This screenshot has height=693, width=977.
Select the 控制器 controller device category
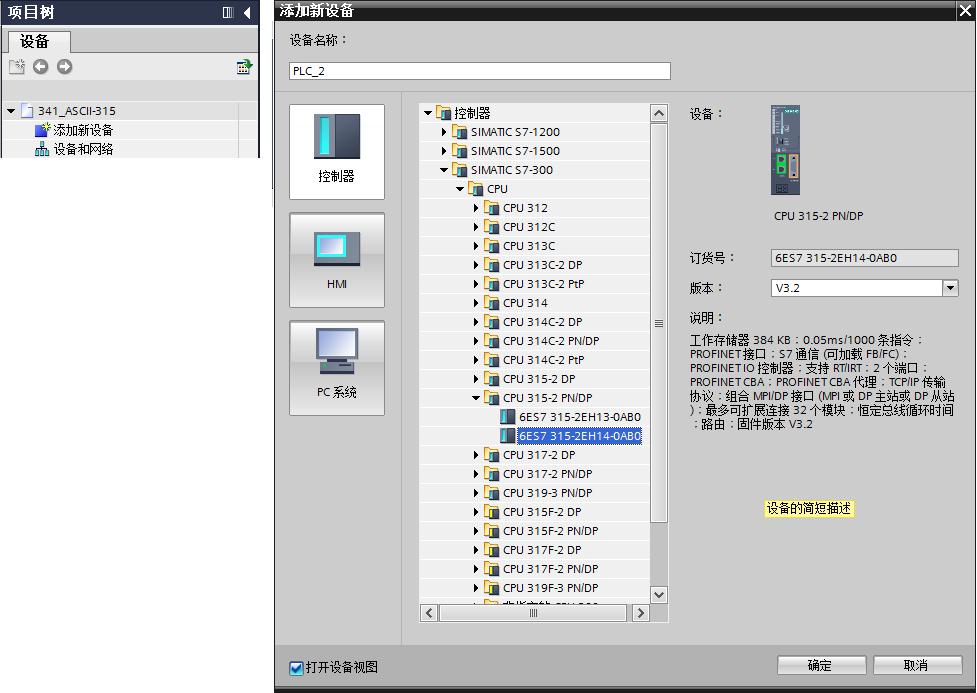[336, 151]
